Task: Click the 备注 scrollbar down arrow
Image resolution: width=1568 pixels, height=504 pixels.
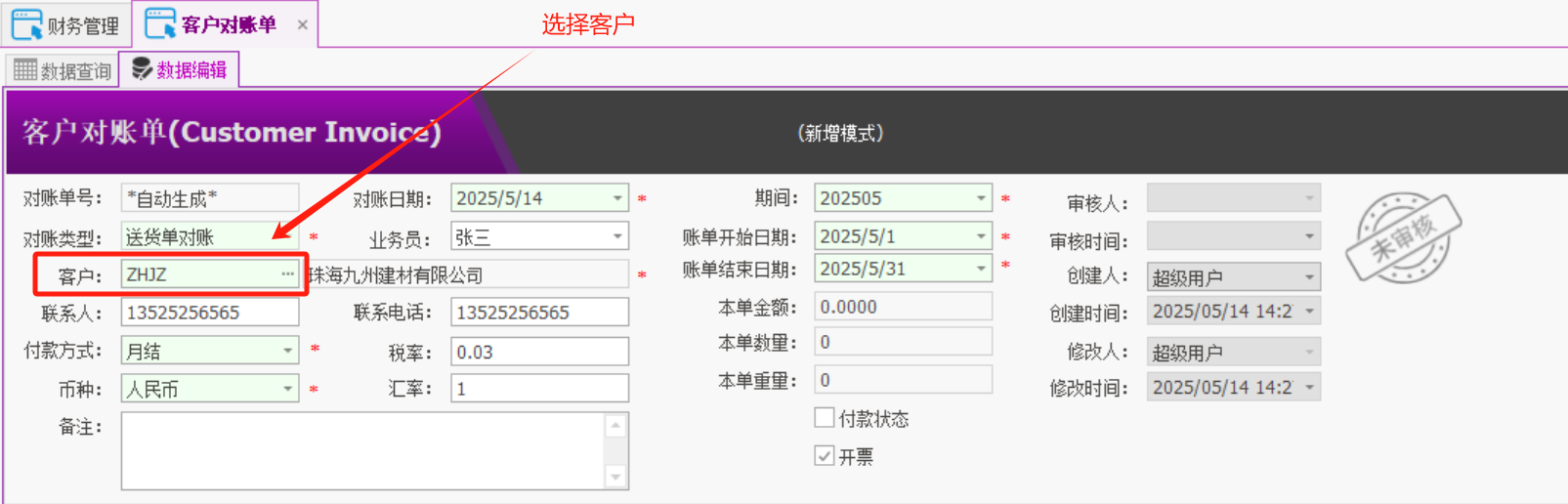Action: tap(615, 477)
